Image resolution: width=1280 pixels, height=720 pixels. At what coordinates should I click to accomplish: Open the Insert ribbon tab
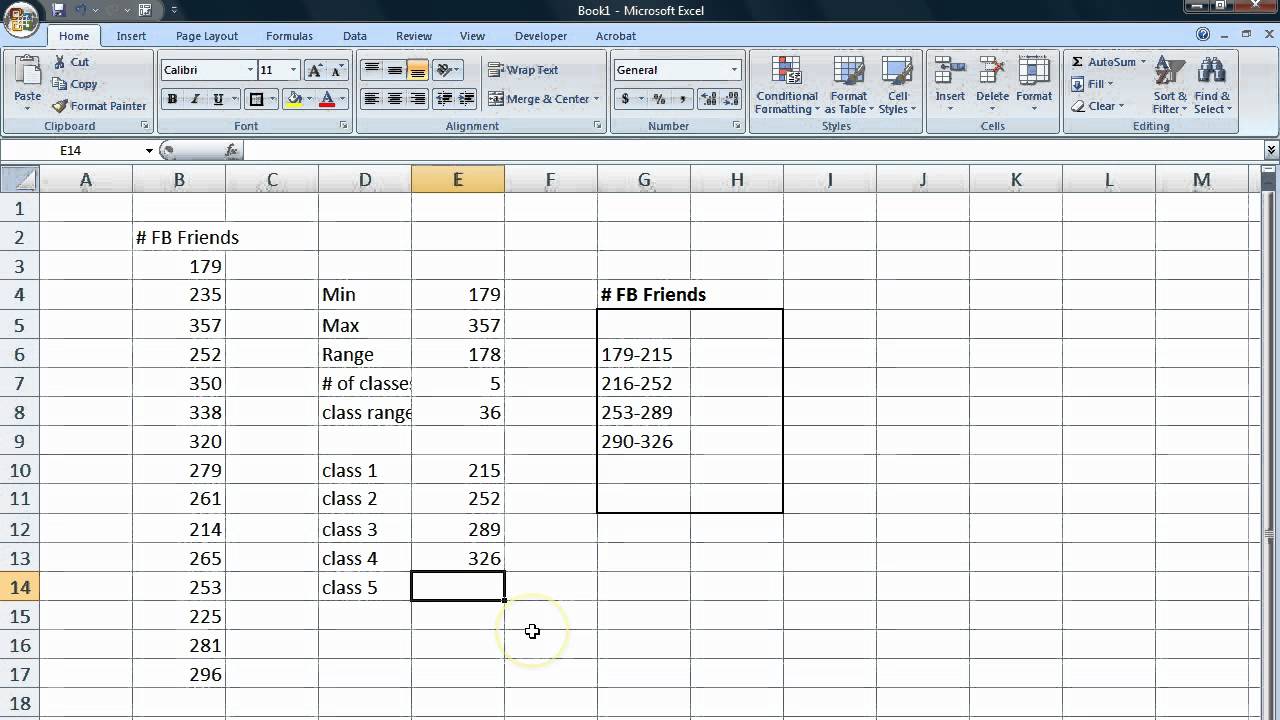131,36
